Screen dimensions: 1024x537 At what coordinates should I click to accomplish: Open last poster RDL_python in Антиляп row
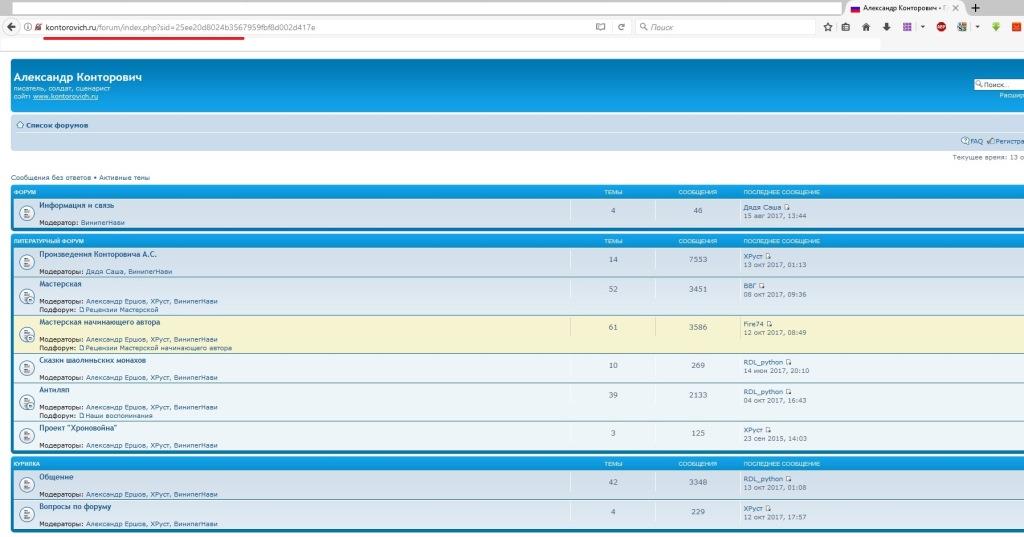[x=763, y=392]
